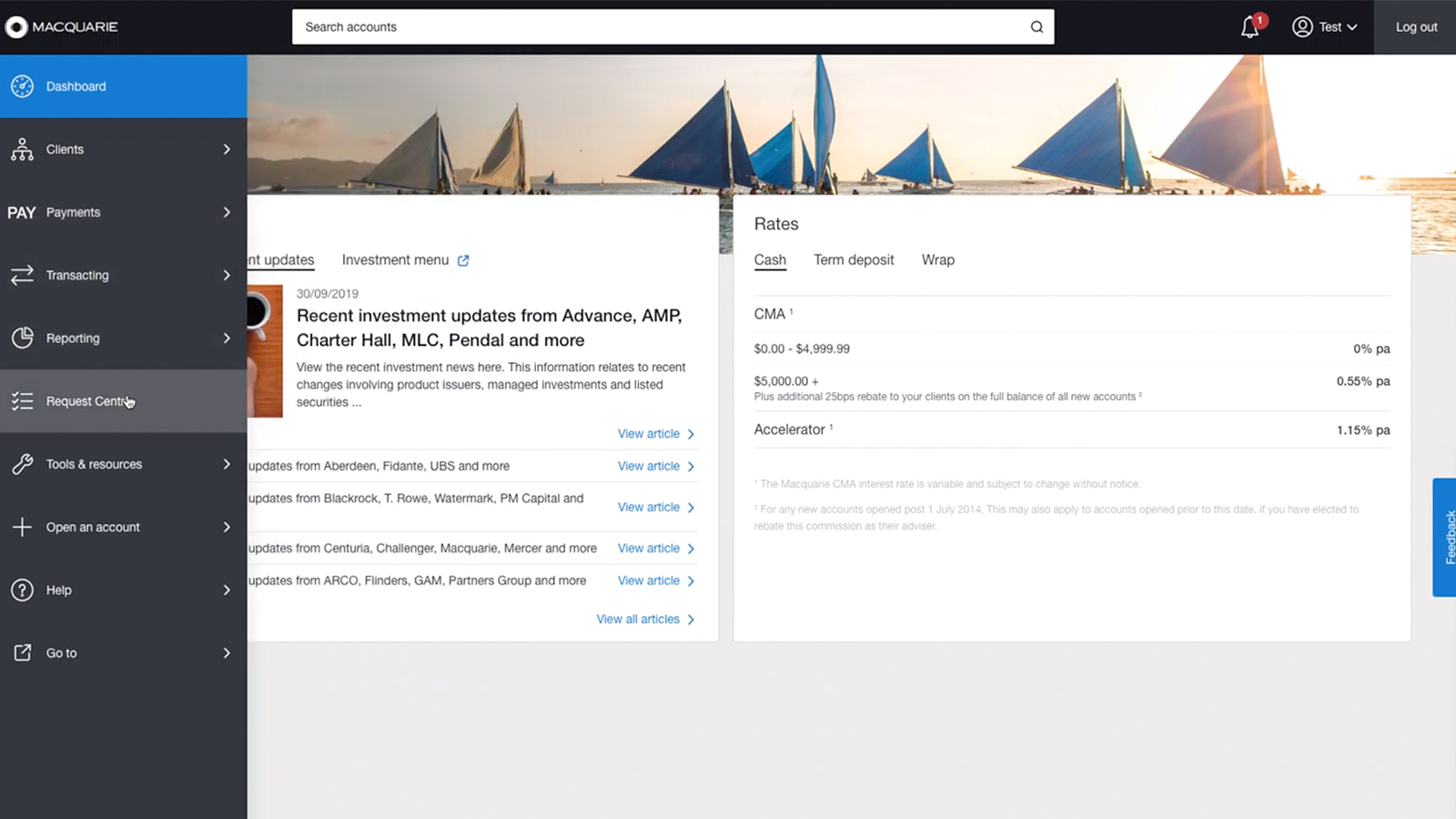
Task: Open notifications bell icon
Action: 1250,27
